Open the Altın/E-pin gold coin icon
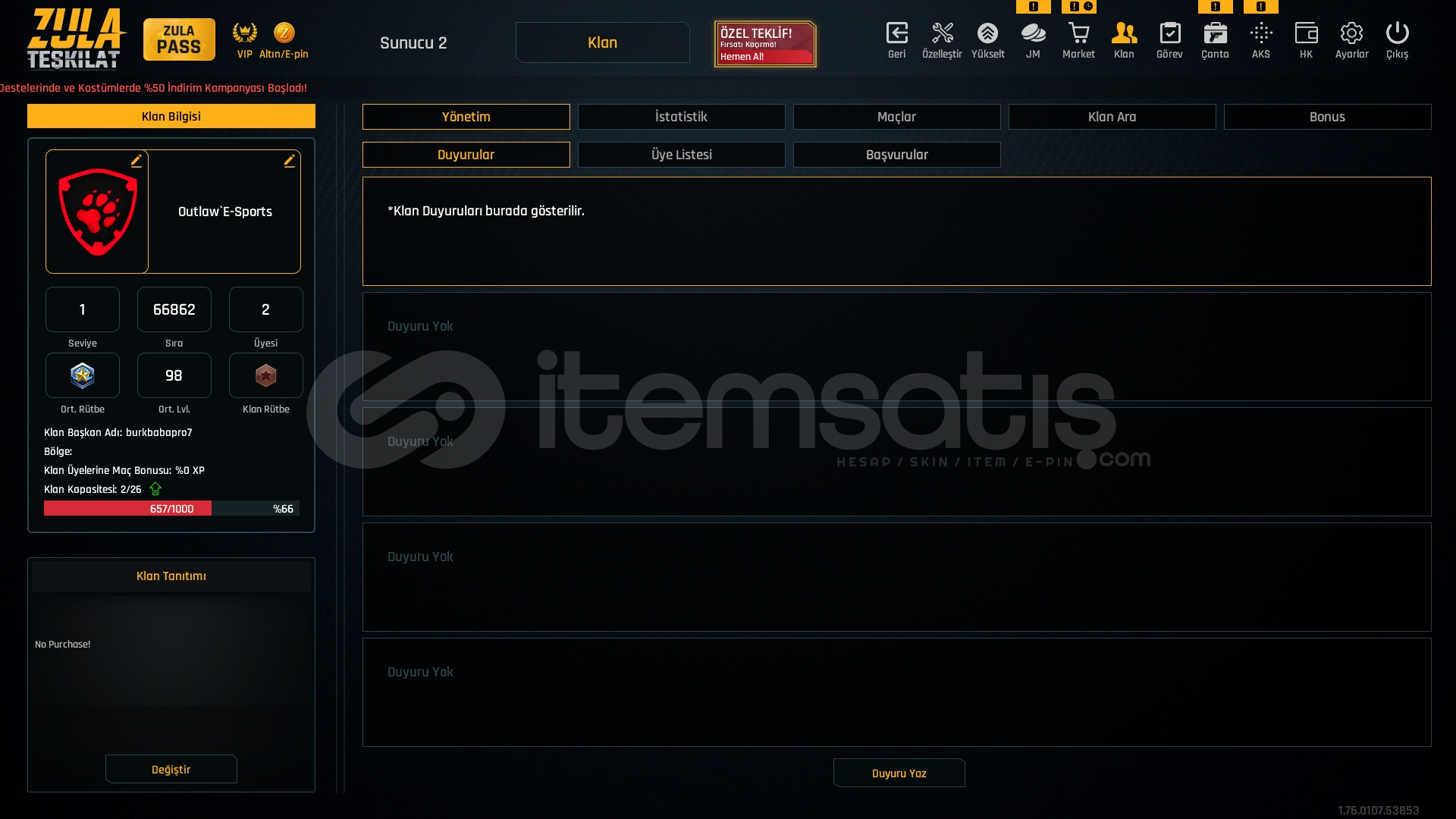Image resolution: width=1456 pixels, height=819 pixels. 284,33
